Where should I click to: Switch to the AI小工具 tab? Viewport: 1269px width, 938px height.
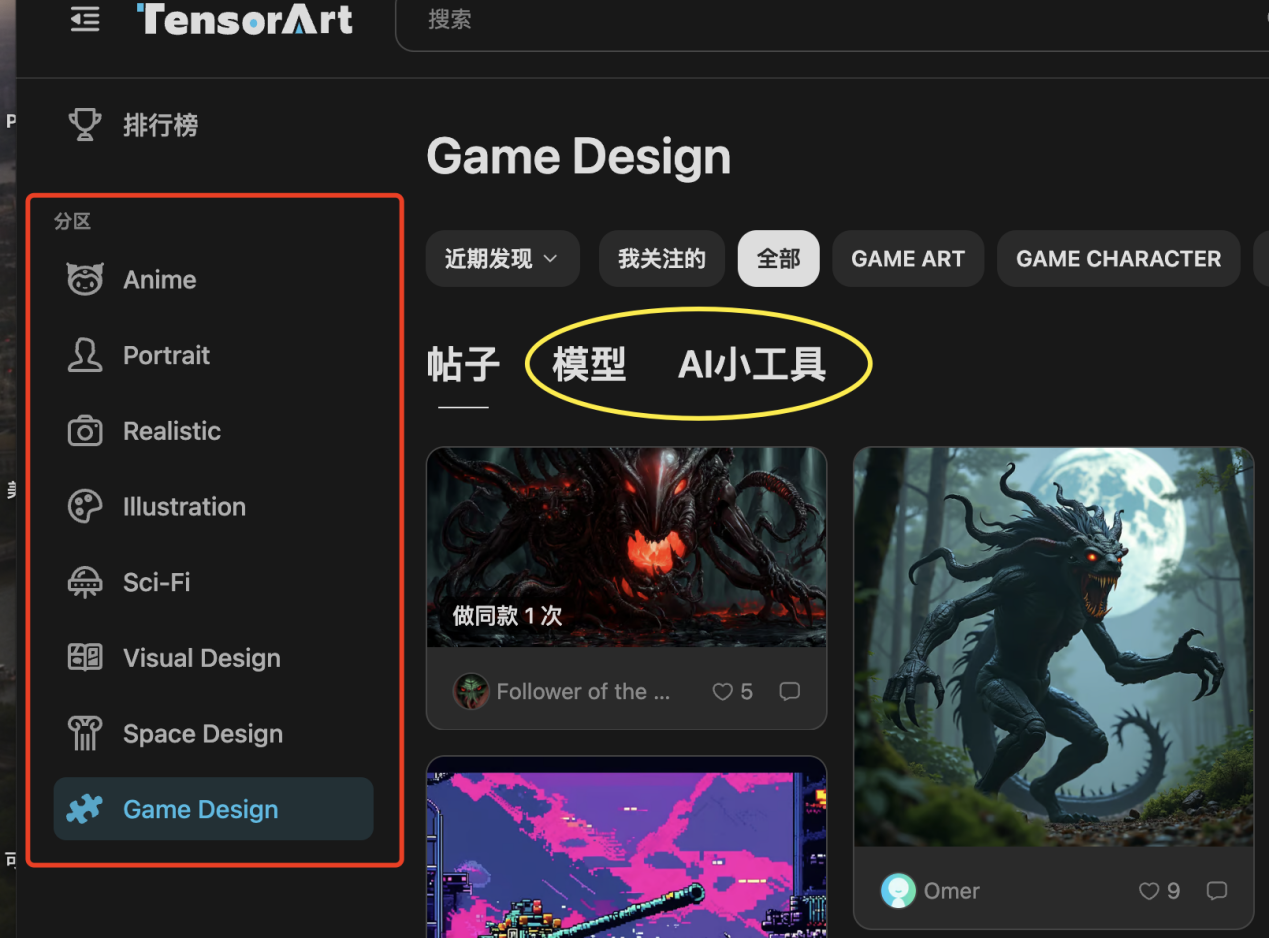751,365
